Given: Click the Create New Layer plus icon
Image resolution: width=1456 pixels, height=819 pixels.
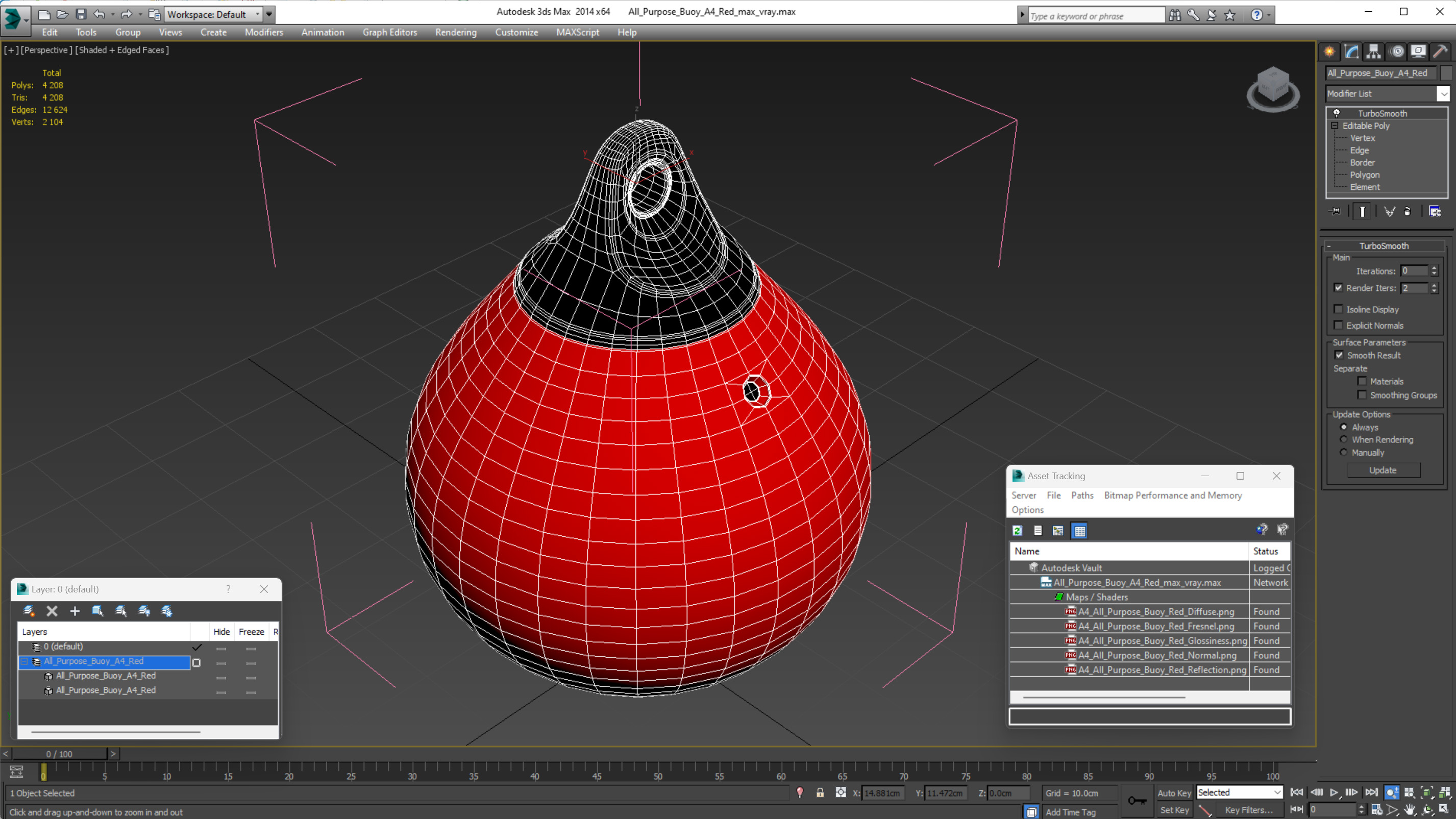Looking at the screenshot, I should coord(75,611).
